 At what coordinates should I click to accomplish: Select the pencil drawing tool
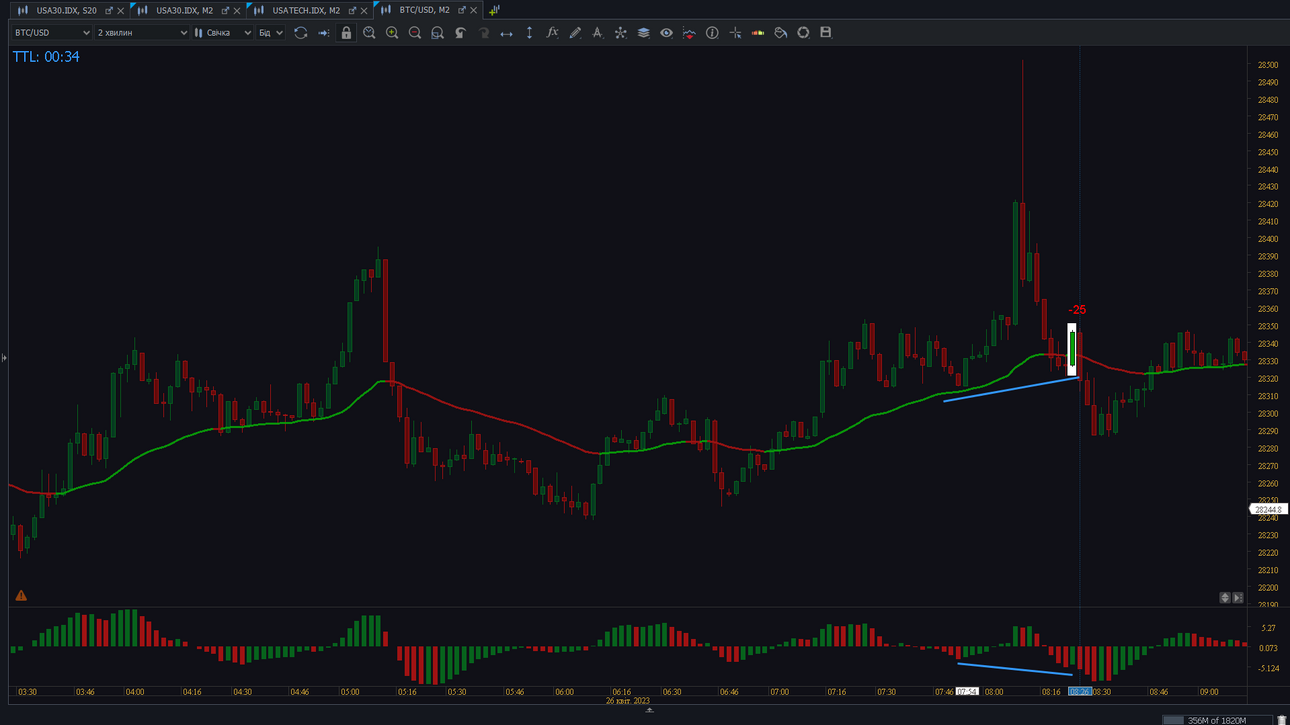click(575, 33)
